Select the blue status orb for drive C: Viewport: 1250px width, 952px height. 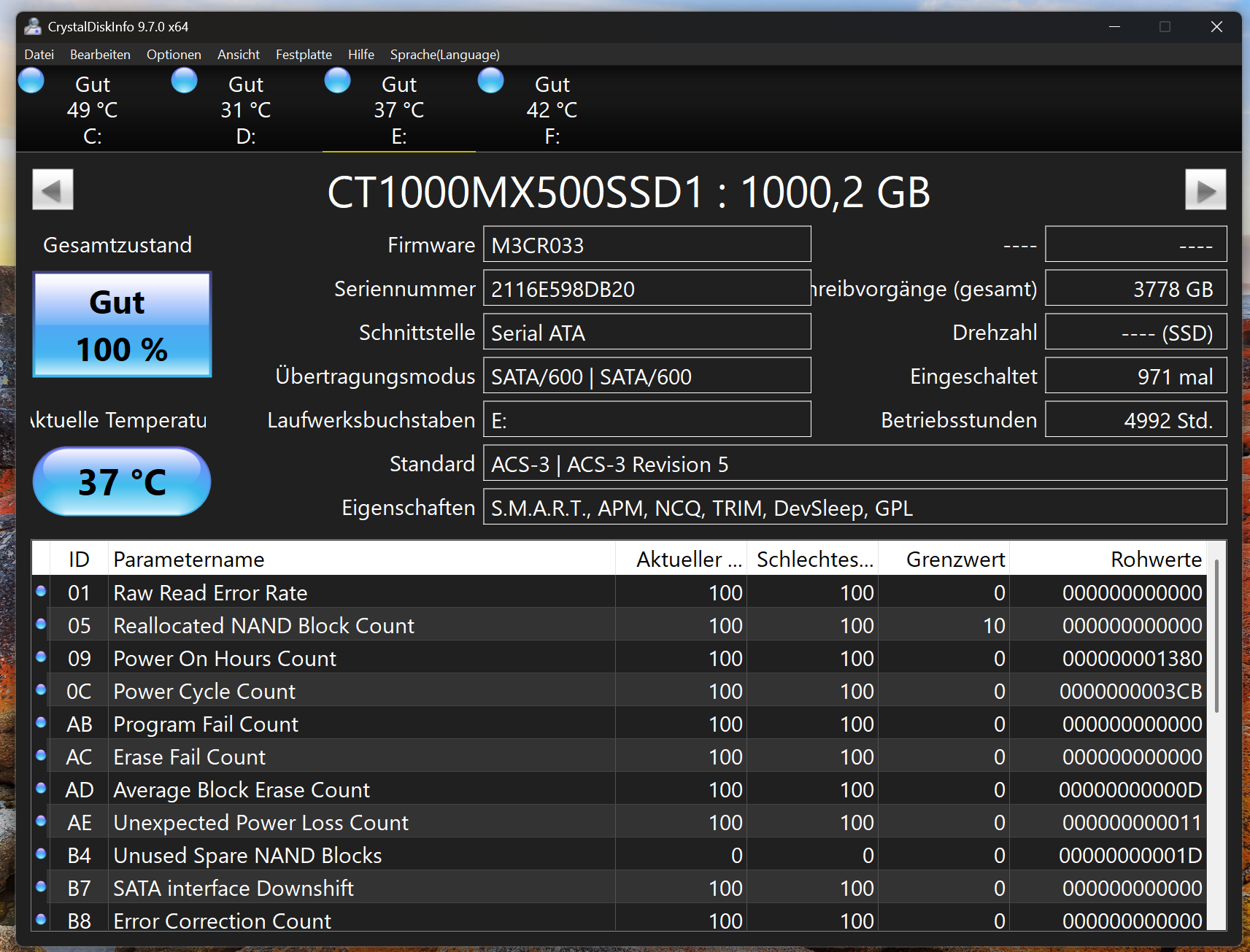tap(31, 80)
